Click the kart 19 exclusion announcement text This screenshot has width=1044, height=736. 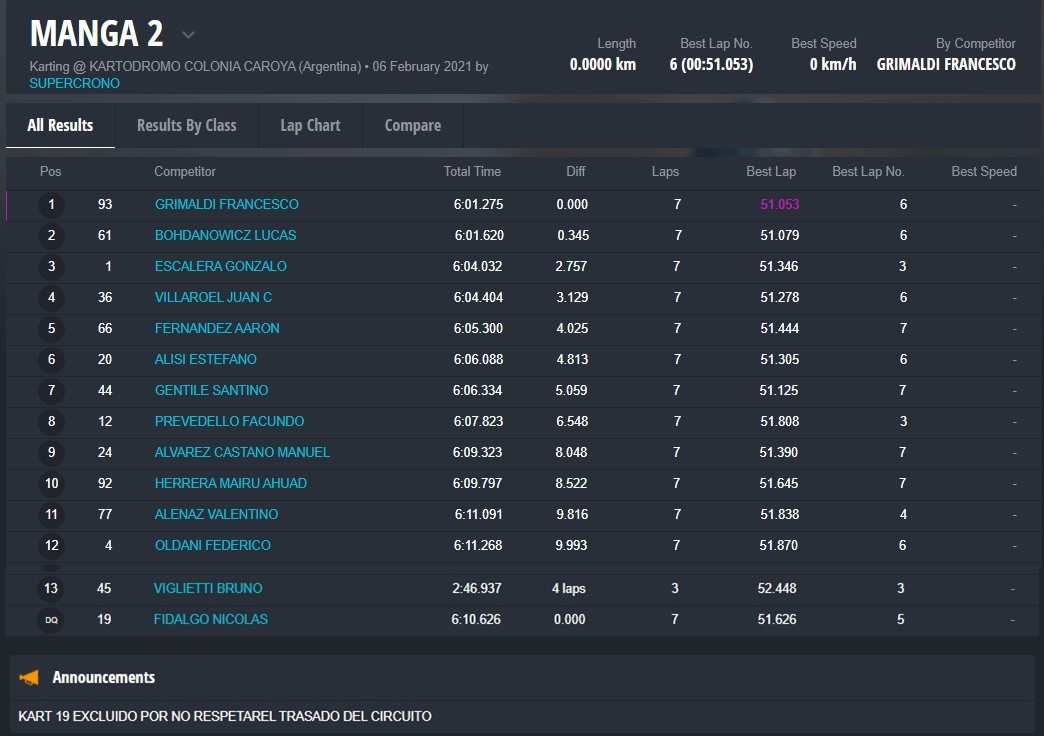pyautogui.click(x=225, y=716)
